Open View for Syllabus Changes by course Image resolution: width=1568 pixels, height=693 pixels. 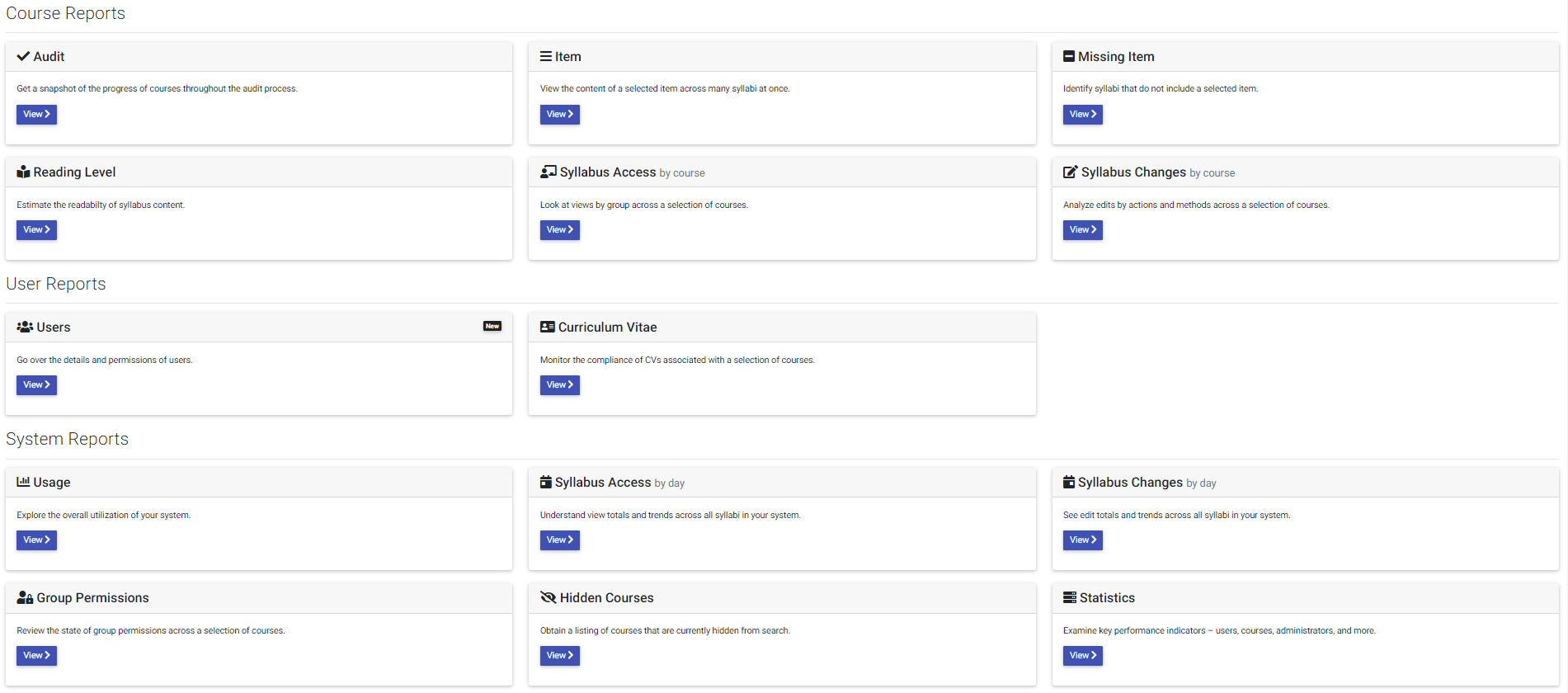[1083, 230]
